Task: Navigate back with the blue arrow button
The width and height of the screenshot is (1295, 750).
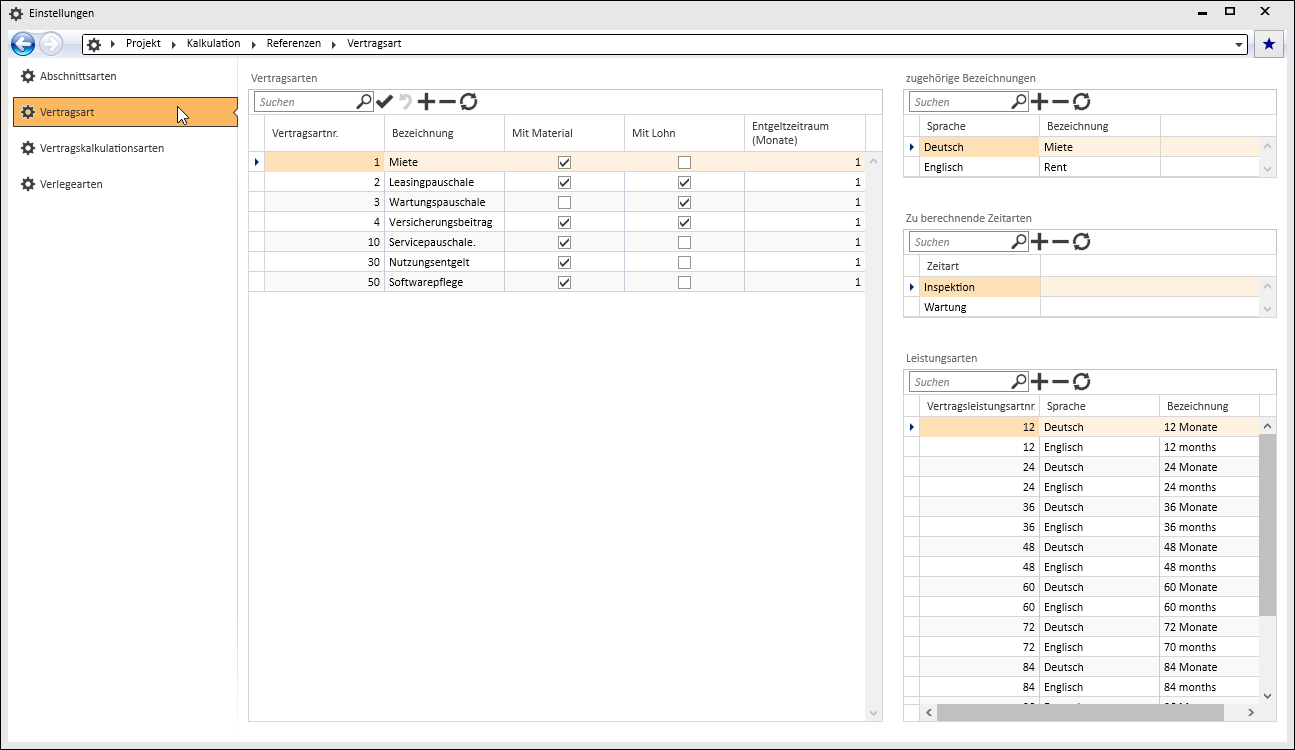Action: tap(23, 44)
